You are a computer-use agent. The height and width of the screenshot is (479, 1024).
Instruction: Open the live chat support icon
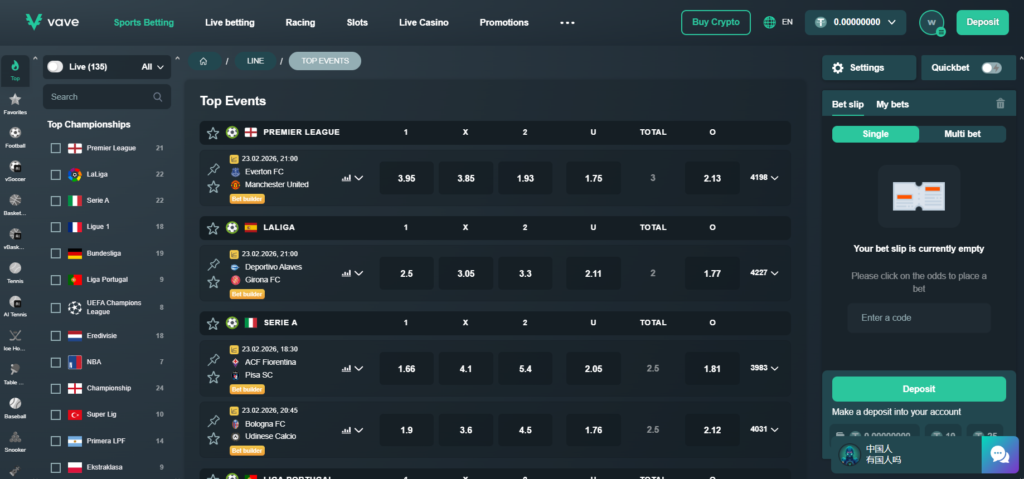(1000, 454)
